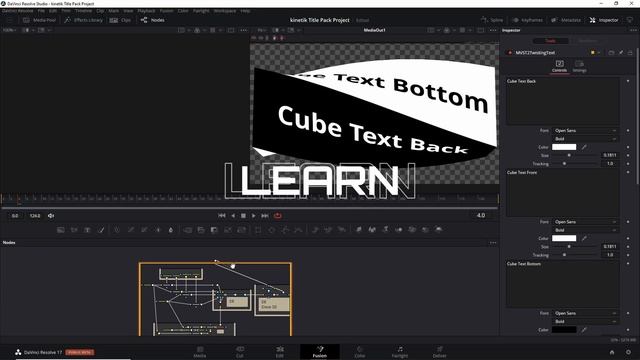Mute the audio speaker icon
Image resolution: width=640 pixels, height=360 pixels.
pos(51,216)
